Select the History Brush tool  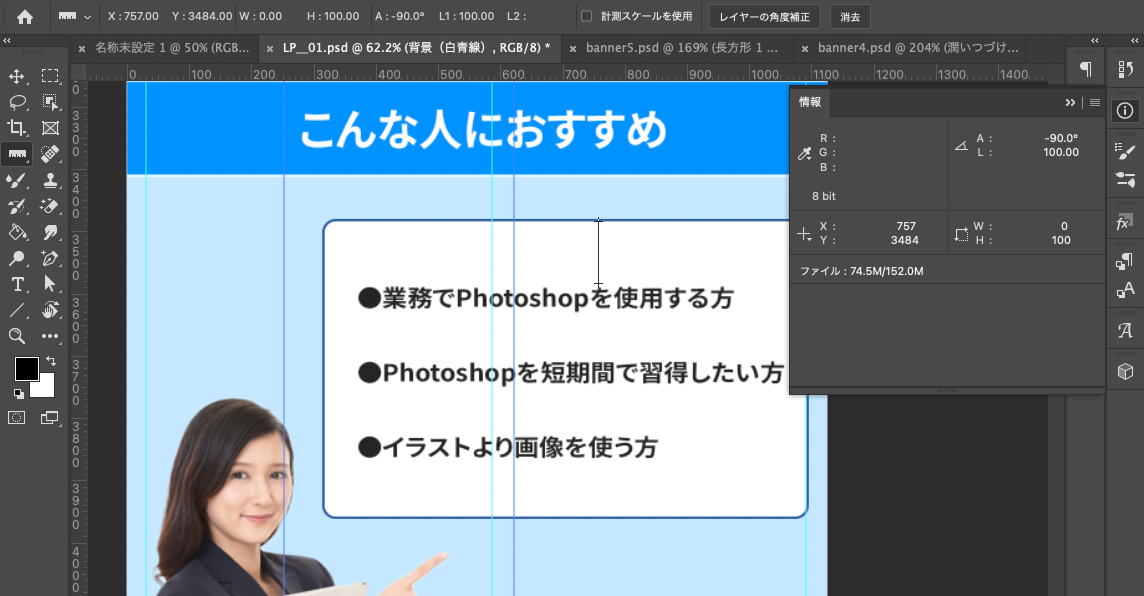coord(17,206)
